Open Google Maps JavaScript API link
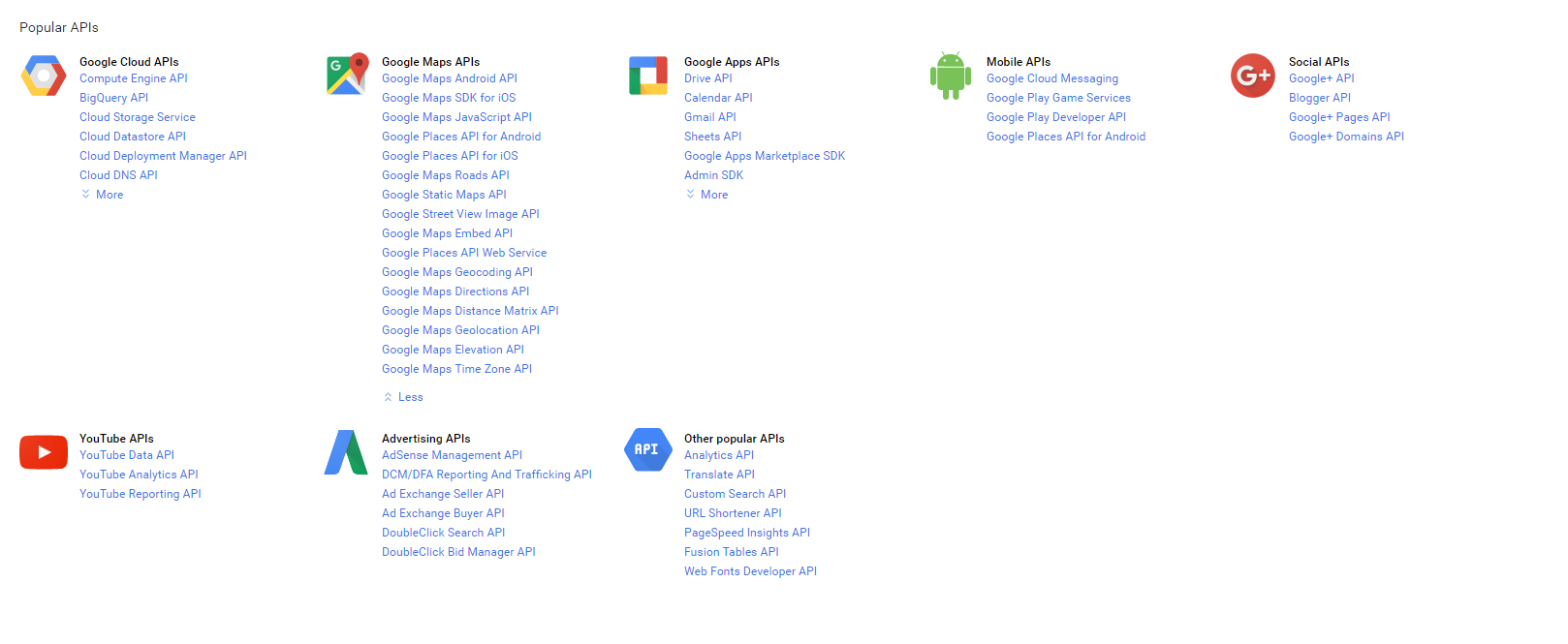The width and height of the screenshot is (1568, 644). [456, 117]
